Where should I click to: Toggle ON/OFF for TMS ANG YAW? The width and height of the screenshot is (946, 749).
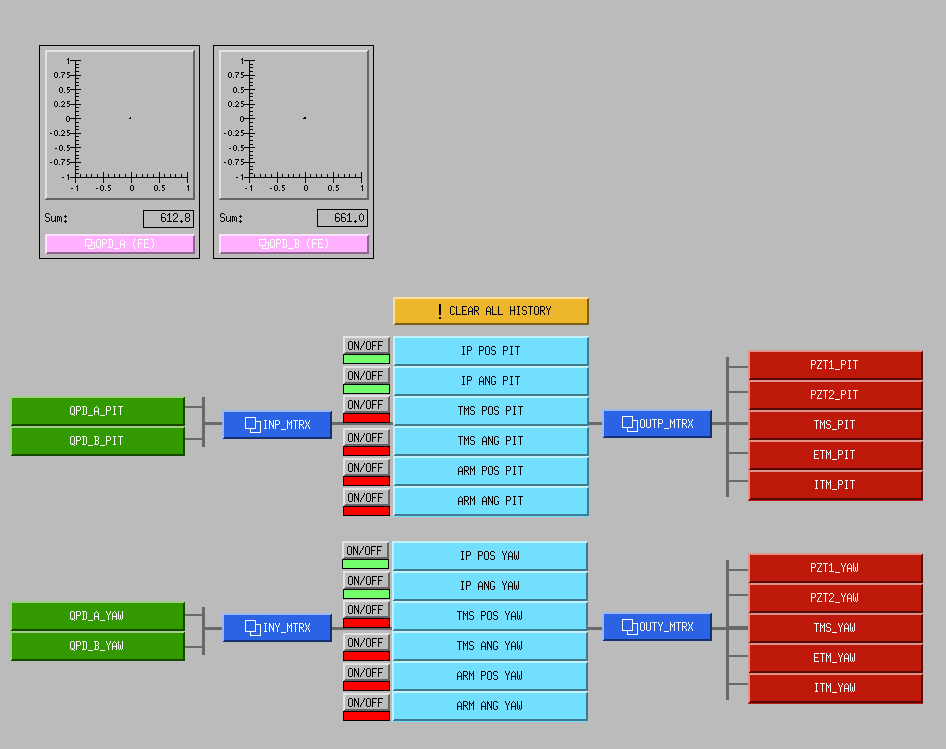pyautogui.click(x=366, y=643)
